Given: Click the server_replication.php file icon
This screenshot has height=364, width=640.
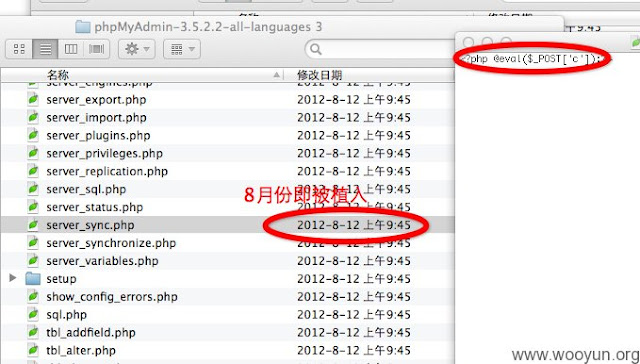Looking at the screenshot, I should 33,171.
